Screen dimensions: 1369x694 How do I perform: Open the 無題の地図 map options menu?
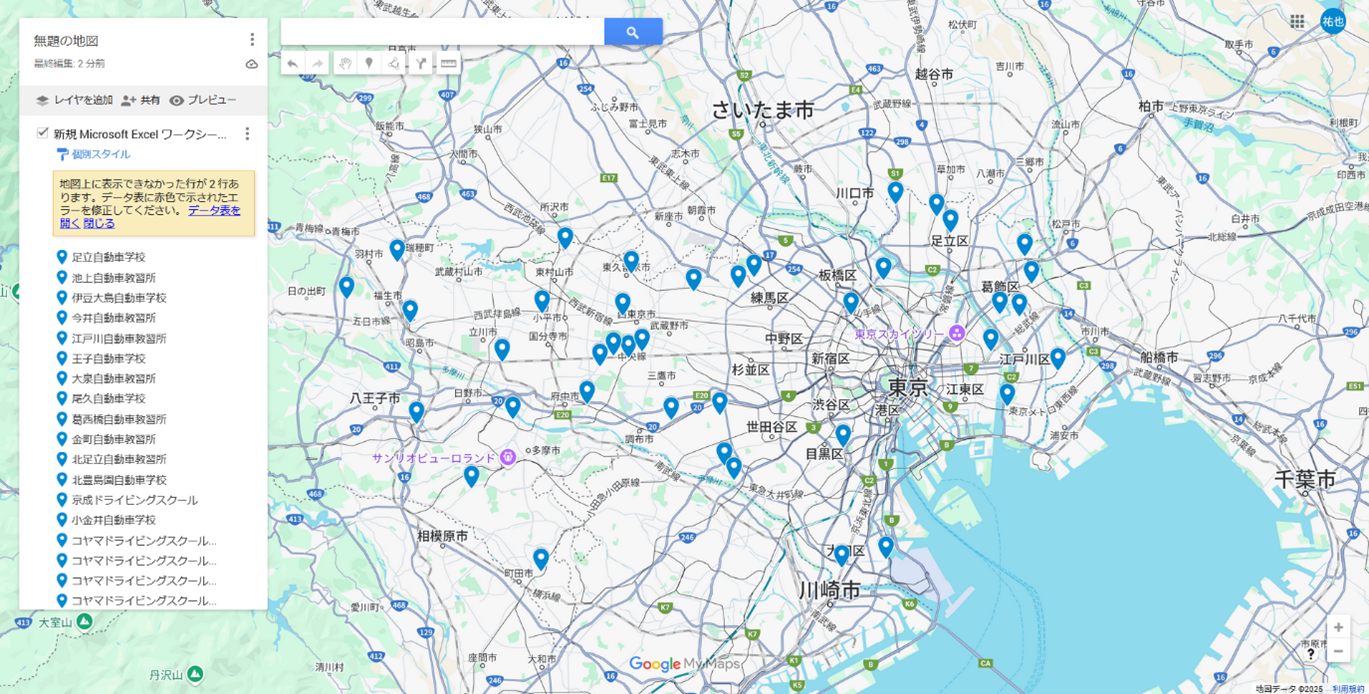252,40
